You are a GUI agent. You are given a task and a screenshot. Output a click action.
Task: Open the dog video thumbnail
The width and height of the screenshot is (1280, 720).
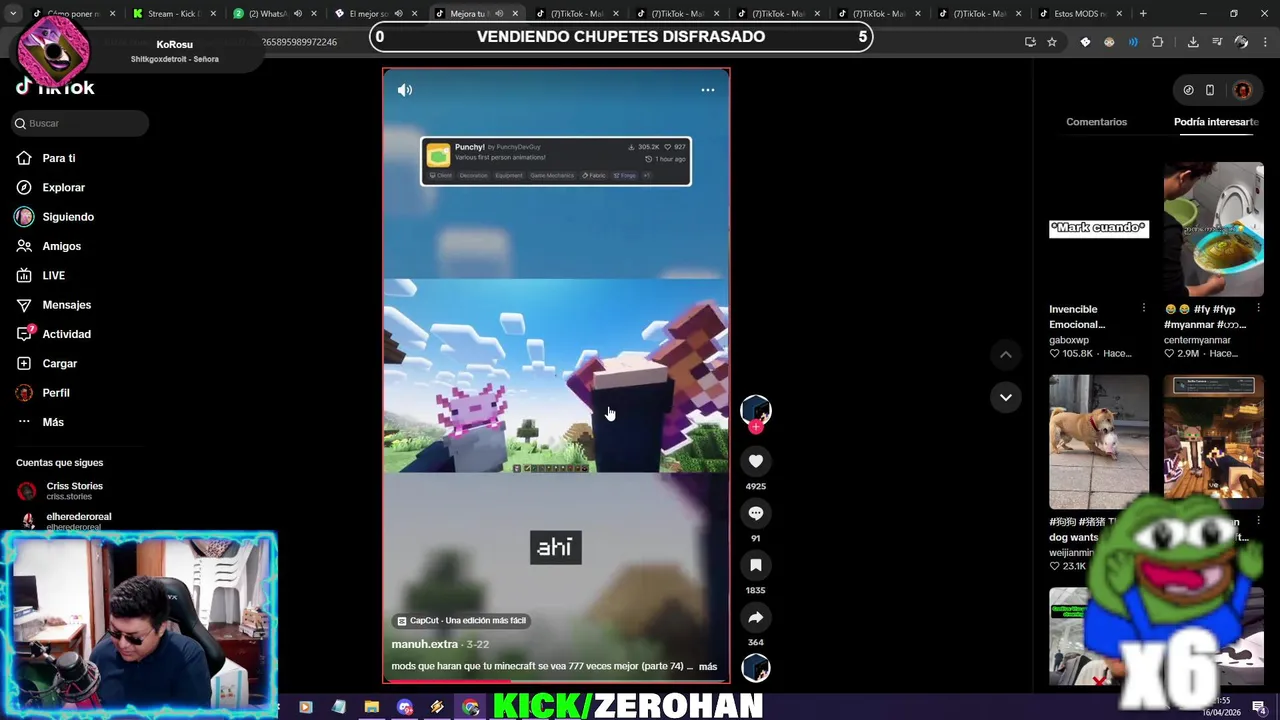(1099, 442)
